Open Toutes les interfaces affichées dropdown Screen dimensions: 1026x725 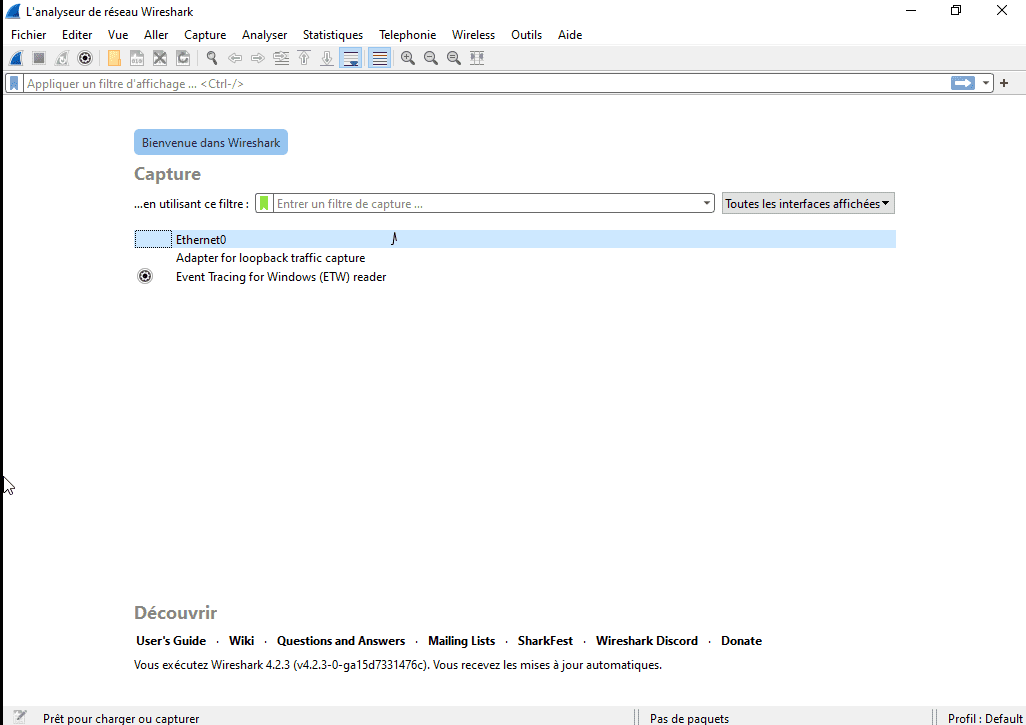[x=808, y=203]
